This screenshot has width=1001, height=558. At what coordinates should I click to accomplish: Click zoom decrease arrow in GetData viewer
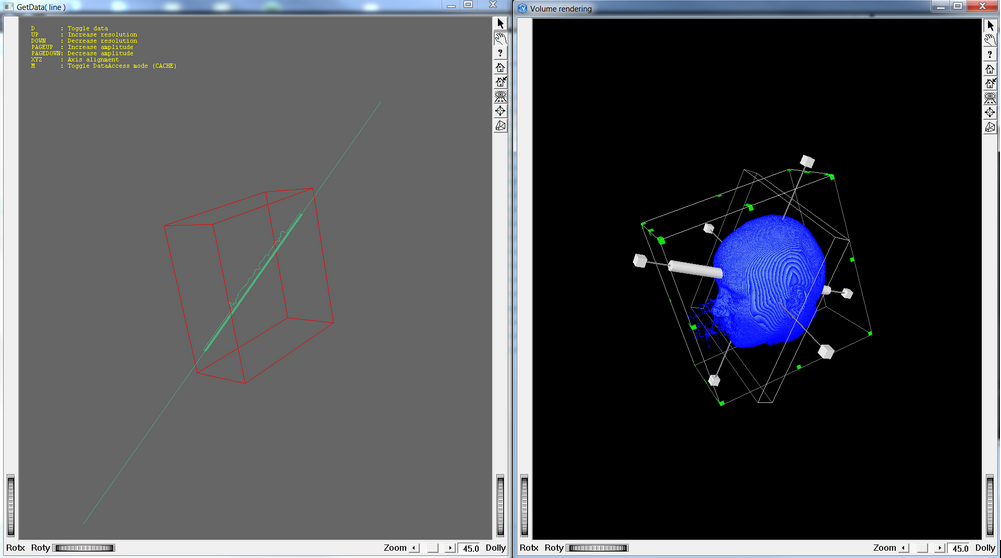[416, 548]
